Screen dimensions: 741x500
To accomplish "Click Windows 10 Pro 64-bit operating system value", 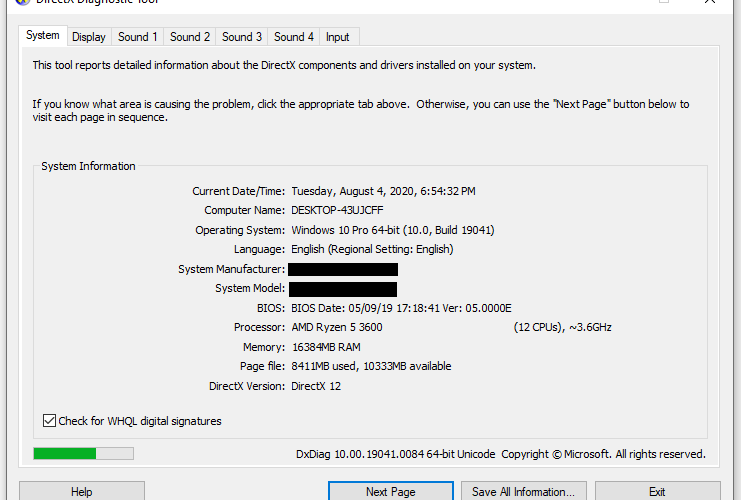I will pyautogui.click(x=393, y=230).
